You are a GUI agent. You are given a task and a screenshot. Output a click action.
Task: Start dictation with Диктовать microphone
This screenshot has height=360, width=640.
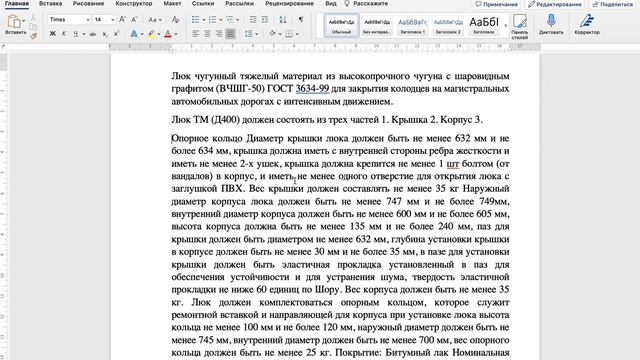pos(551,24)
